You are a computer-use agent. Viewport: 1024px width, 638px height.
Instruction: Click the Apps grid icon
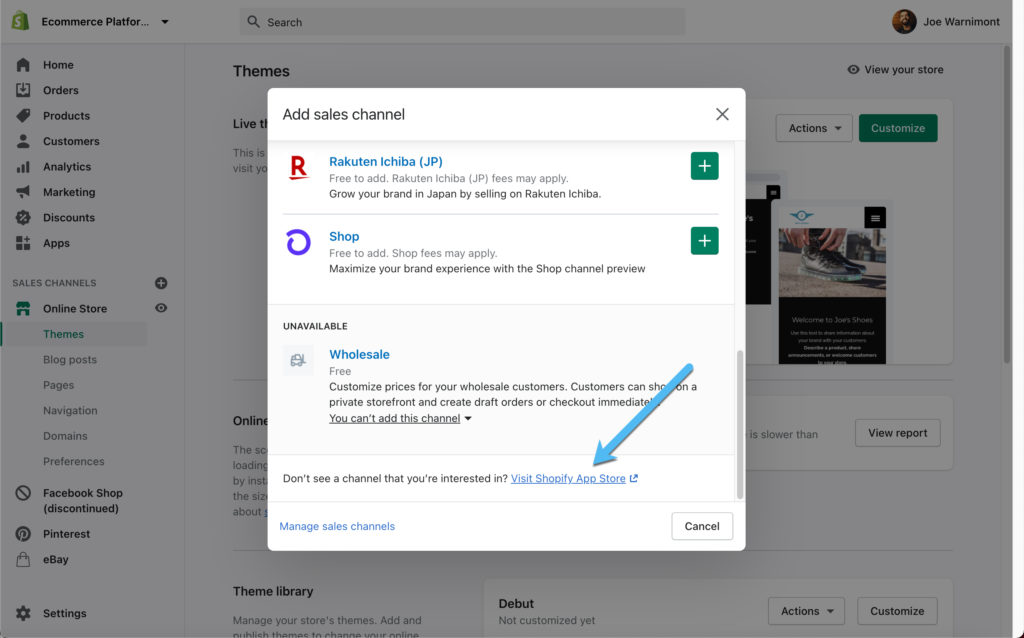[23, 243]
